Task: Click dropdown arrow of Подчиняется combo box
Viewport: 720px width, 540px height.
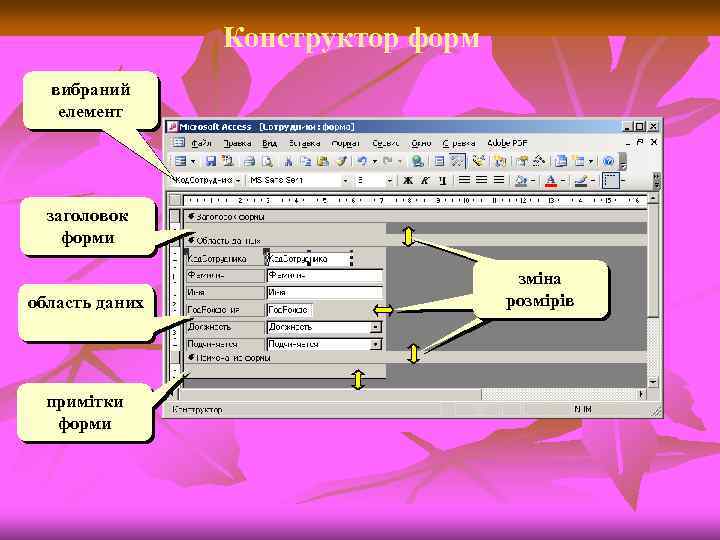Action: [376, 344]
